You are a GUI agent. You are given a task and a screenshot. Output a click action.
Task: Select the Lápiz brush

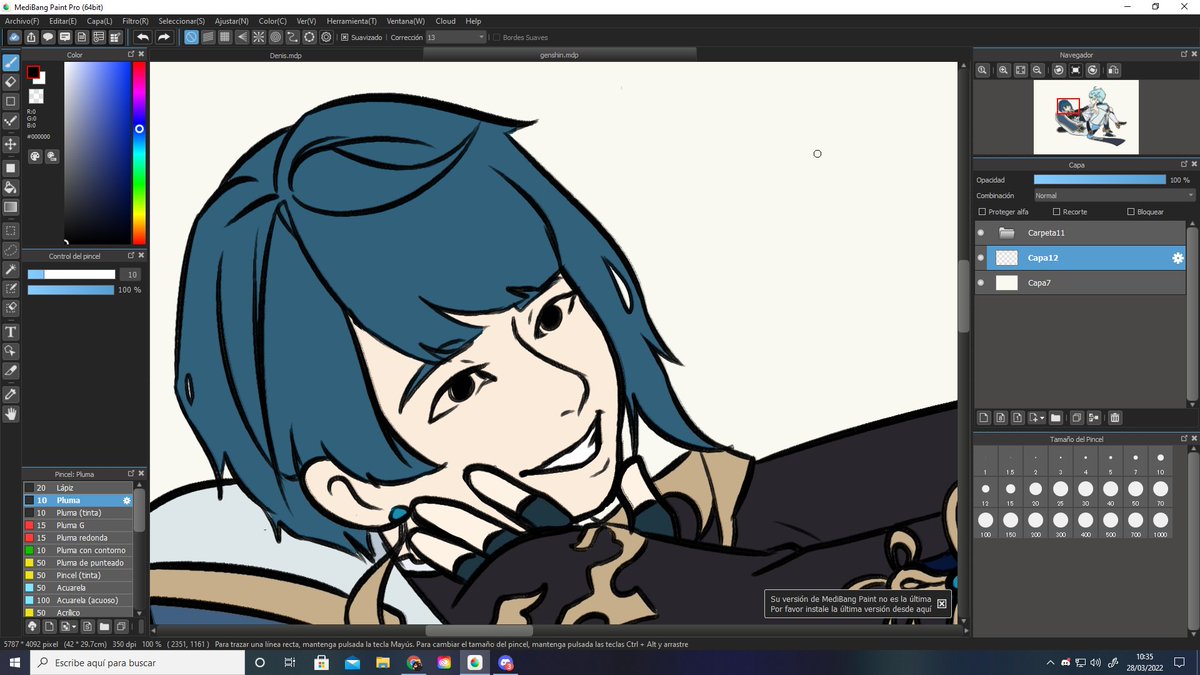pos(79,487)
